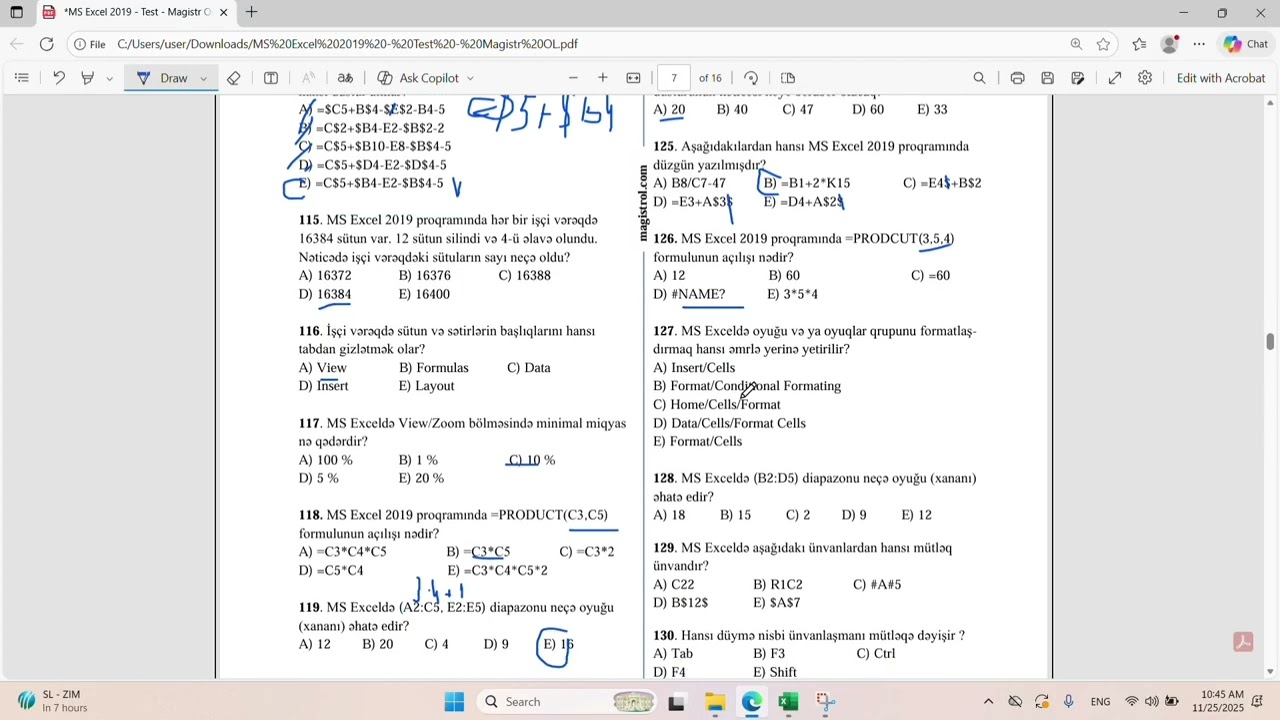This screenshot has height=720, width=1280.
Task: Click the vertical scrollbar thumb
Action: pyautogui.click(x=1270, y=342)
